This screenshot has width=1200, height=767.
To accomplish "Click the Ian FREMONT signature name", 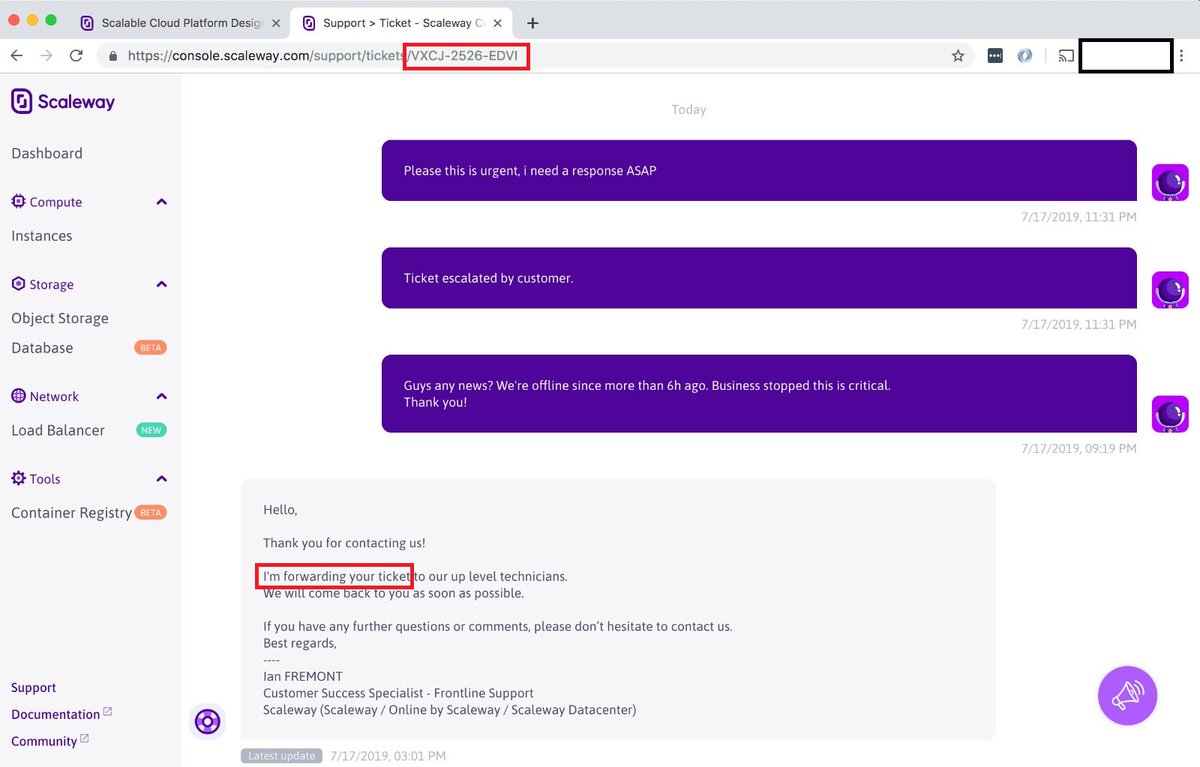I will click(x=303, y=676).
